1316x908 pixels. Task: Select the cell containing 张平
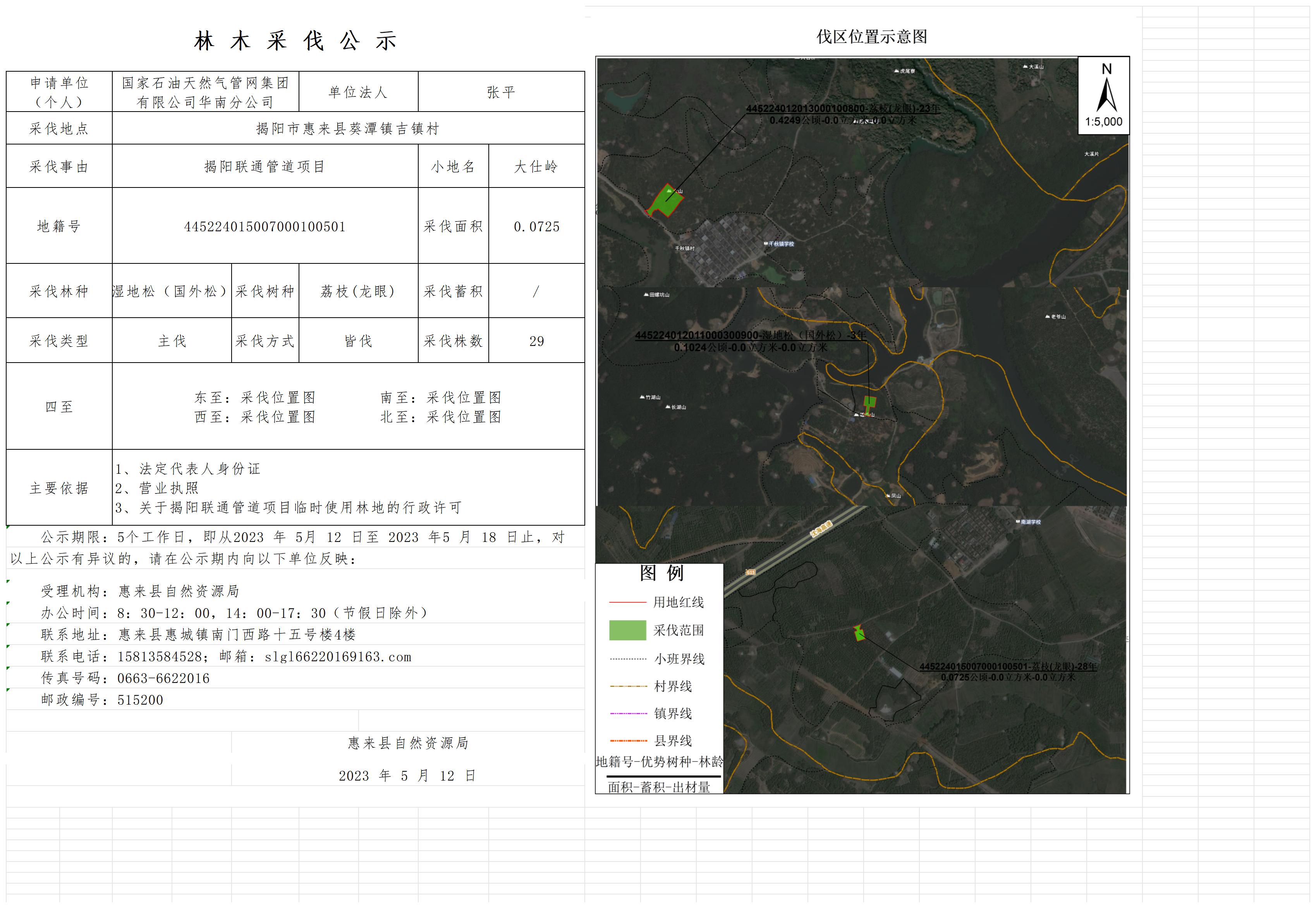pos(501,92)
